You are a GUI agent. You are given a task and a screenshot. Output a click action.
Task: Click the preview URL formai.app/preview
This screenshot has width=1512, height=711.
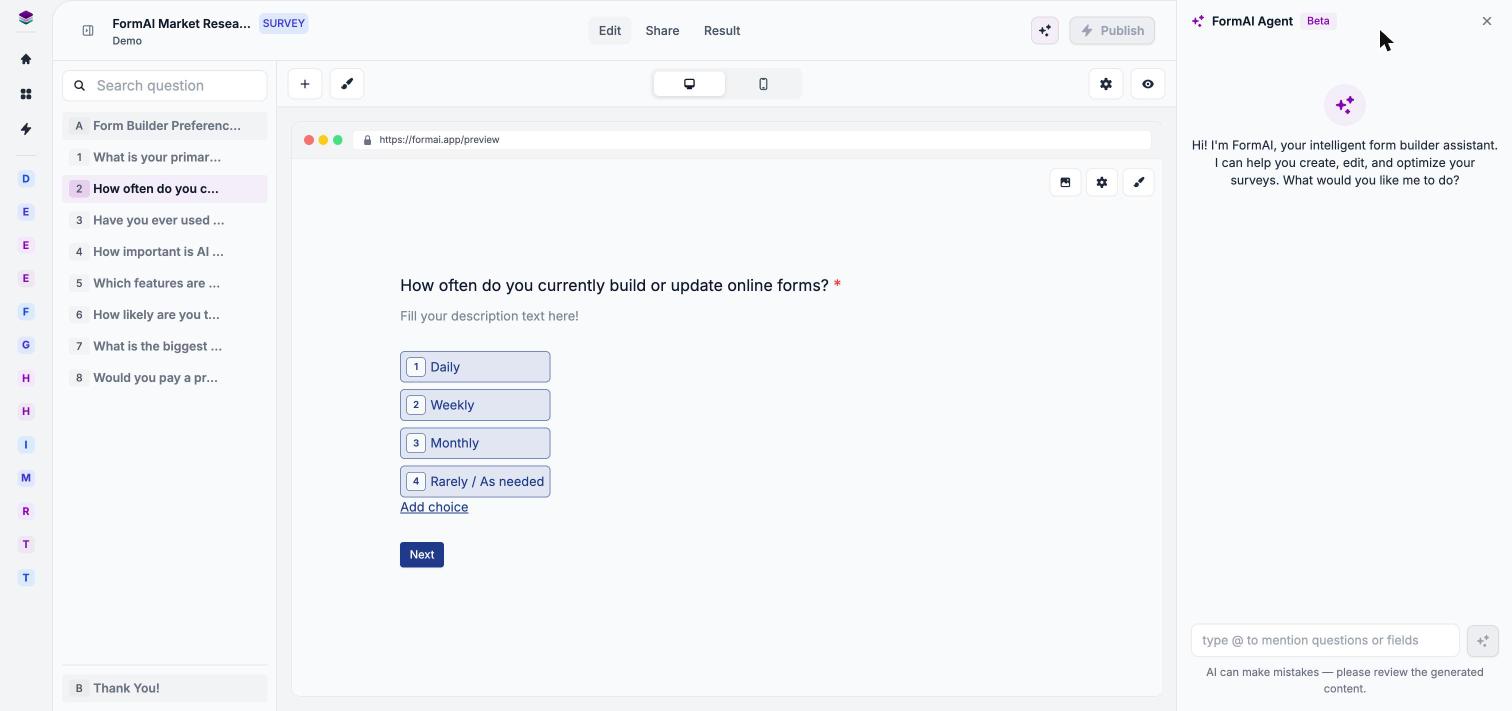[439, 140]
